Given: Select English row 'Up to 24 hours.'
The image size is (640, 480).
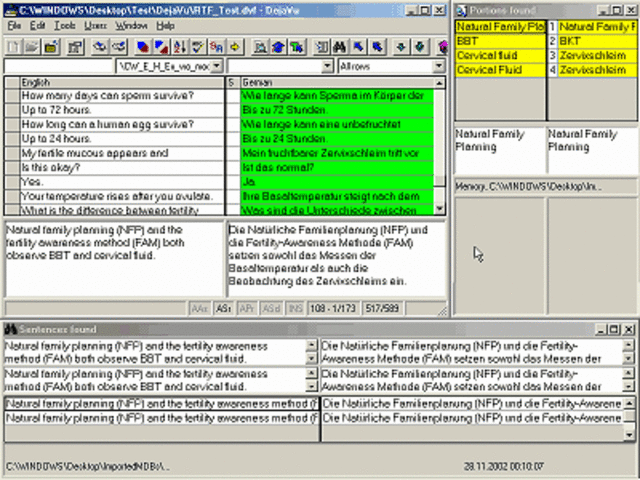Looking at the screenshot, I should coord(122,139).
